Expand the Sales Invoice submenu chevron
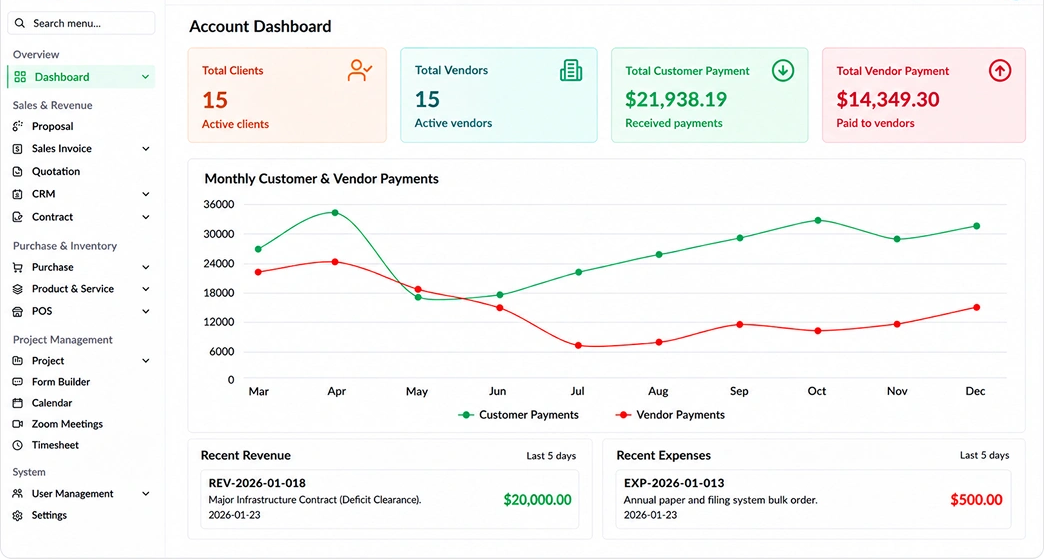 click(146, 149)
